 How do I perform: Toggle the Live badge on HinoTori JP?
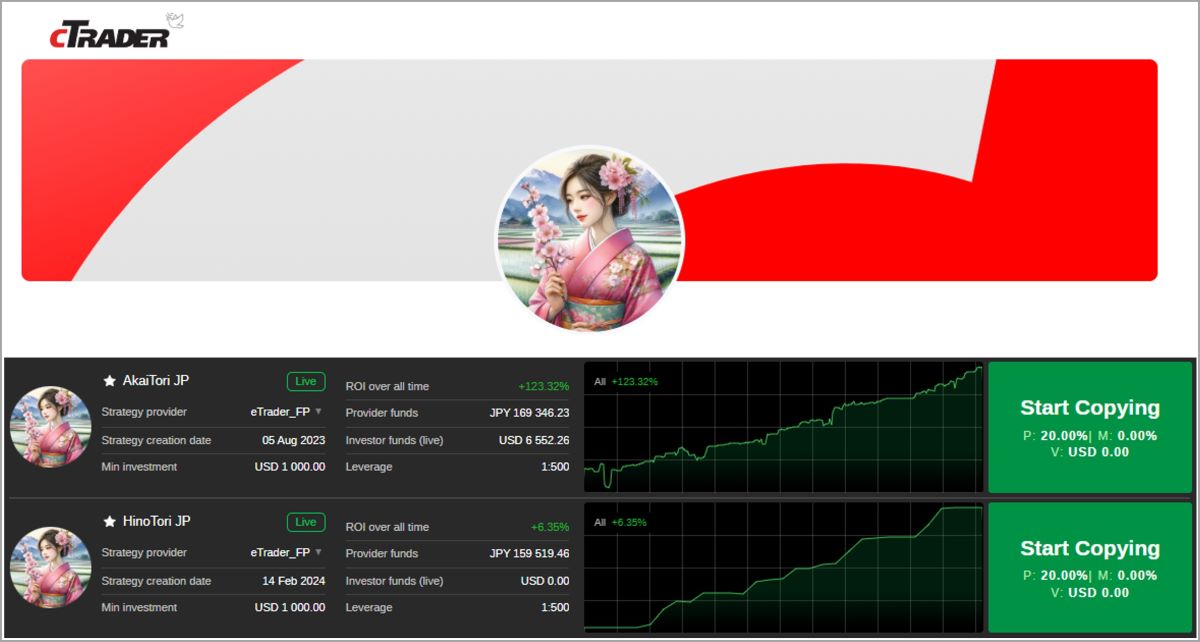click(305, 521)
